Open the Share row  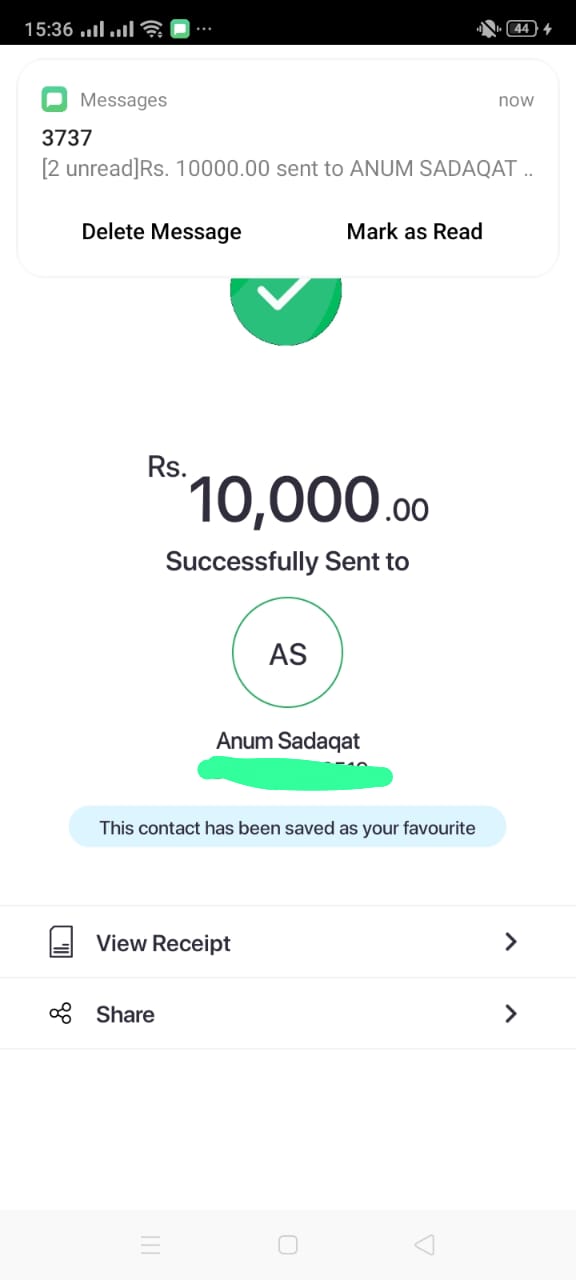coord(288,1014)
